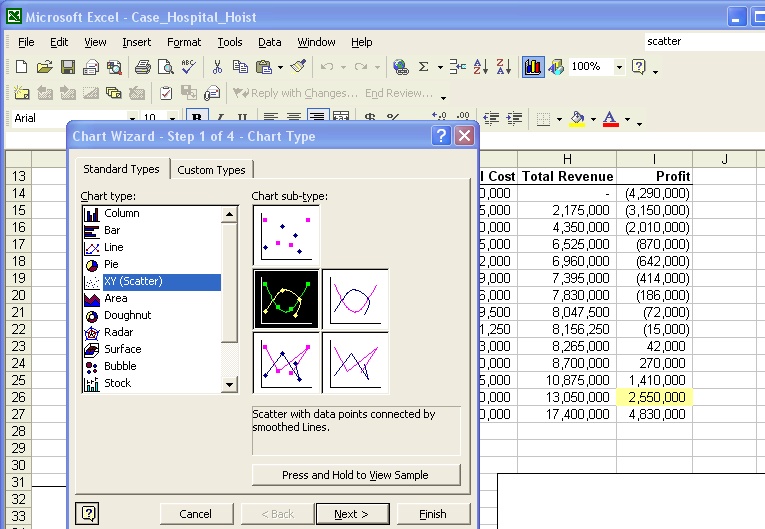Click the Print icon in toolbar
Viewport: 765px width, 529px height.
coord(142,67)
